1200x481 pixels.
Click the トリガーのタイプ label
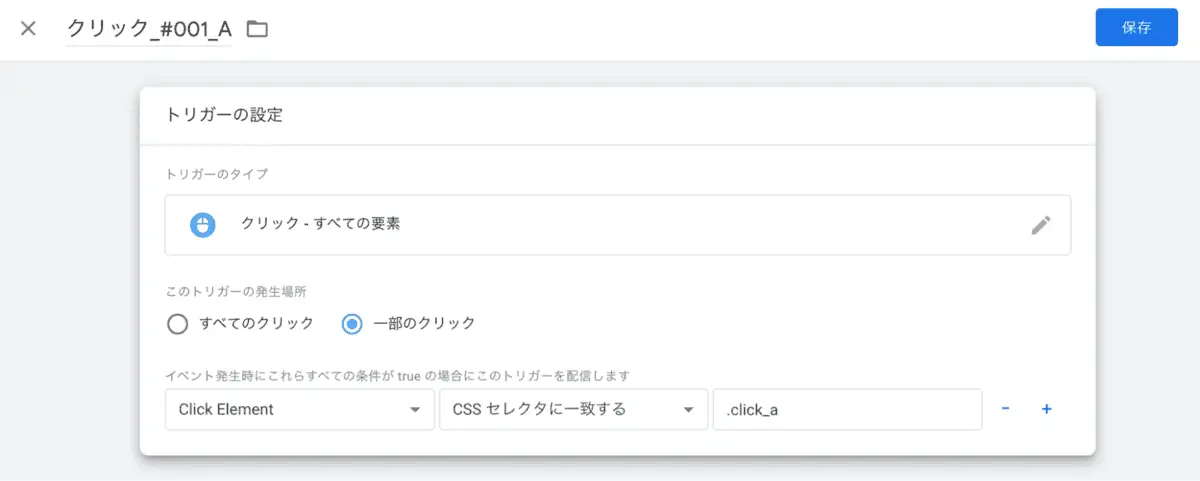(x=217, y=174)
